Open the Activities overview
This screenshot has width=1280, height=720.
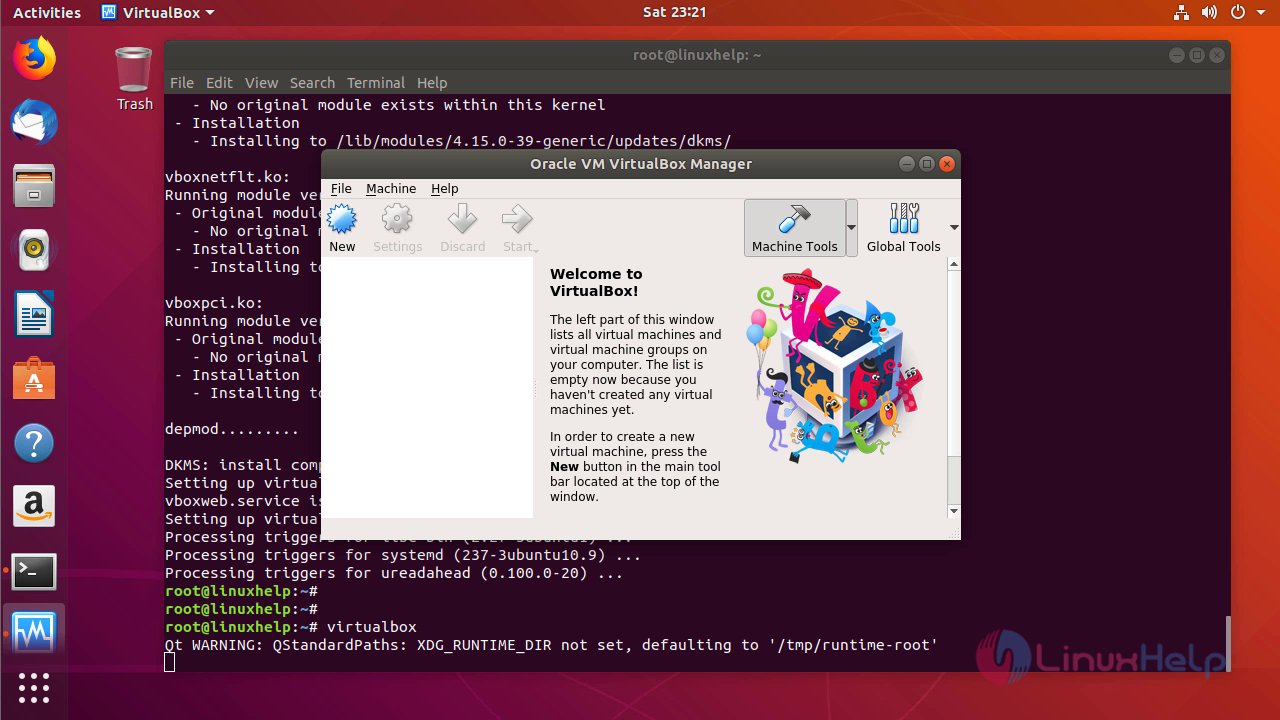[47, 13]
